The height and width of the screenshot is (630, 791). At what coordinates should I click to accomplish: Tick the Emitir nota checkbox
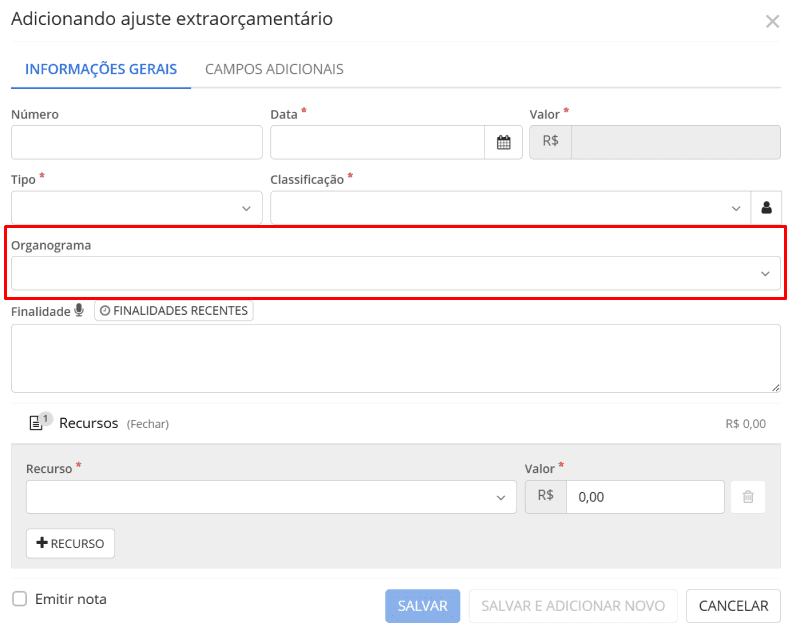20,599
